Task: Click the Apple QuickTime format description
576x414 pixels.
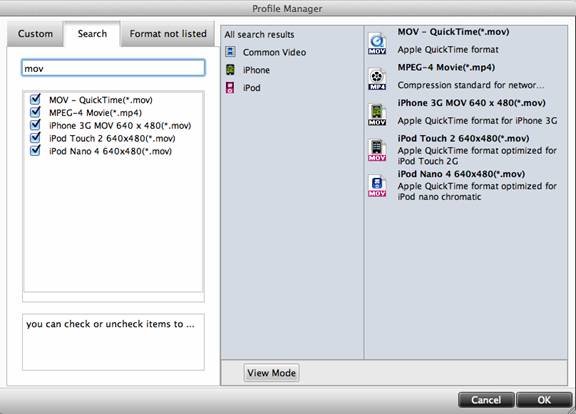Action: coord(448,50)
